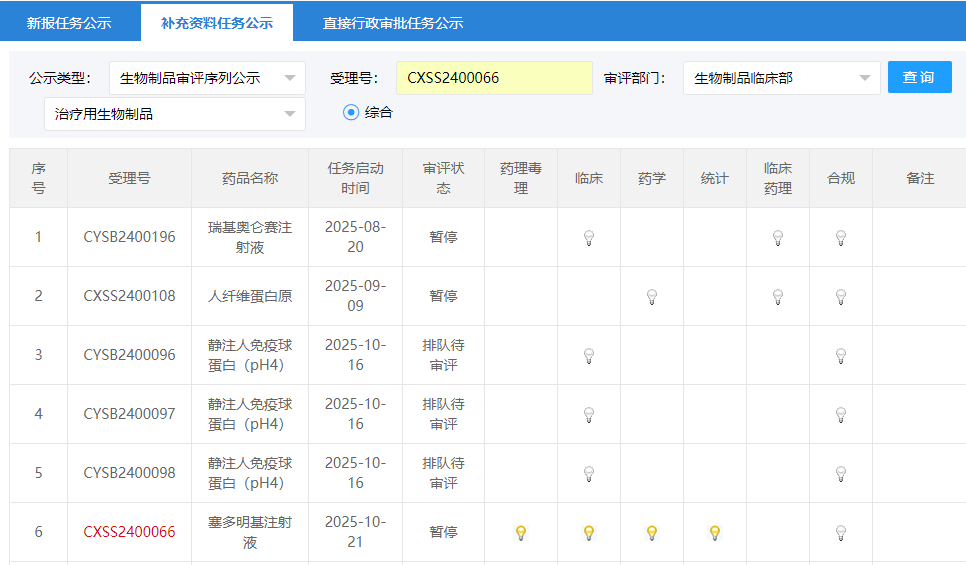This screenshot has height=565, width=966.
Task: Click the date 2025-10-21 cell
Action: [355, 532]
